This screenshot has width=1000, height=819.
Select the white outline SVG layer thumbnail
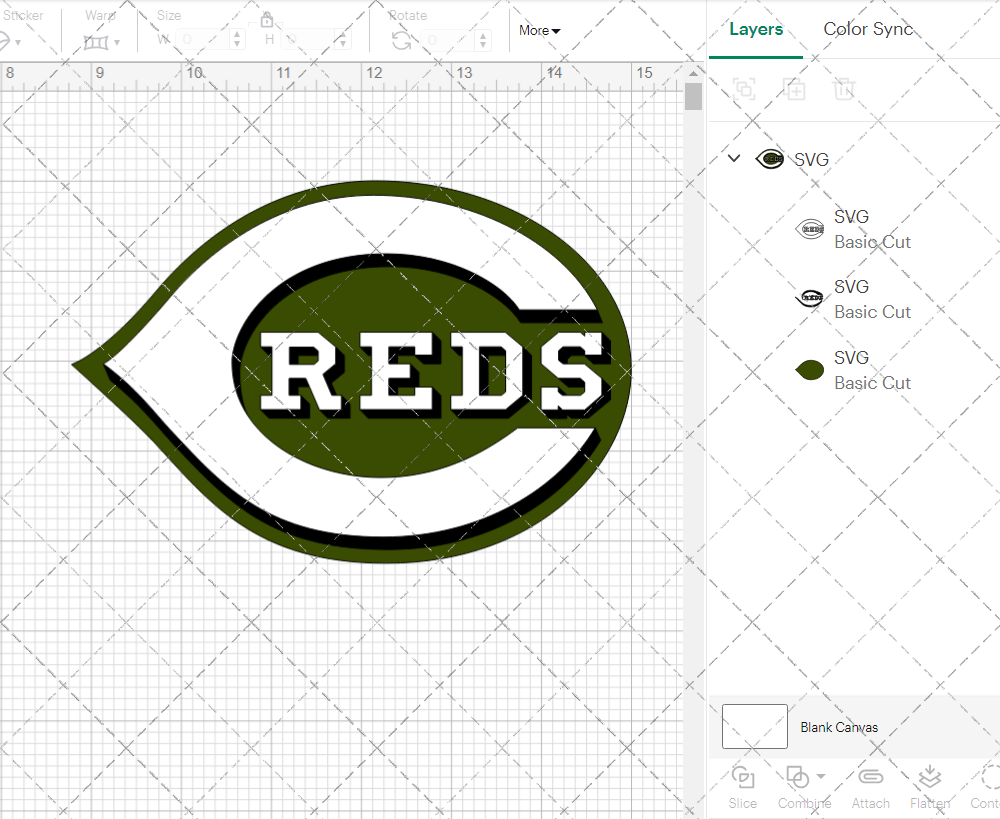(x=810, y=228)
